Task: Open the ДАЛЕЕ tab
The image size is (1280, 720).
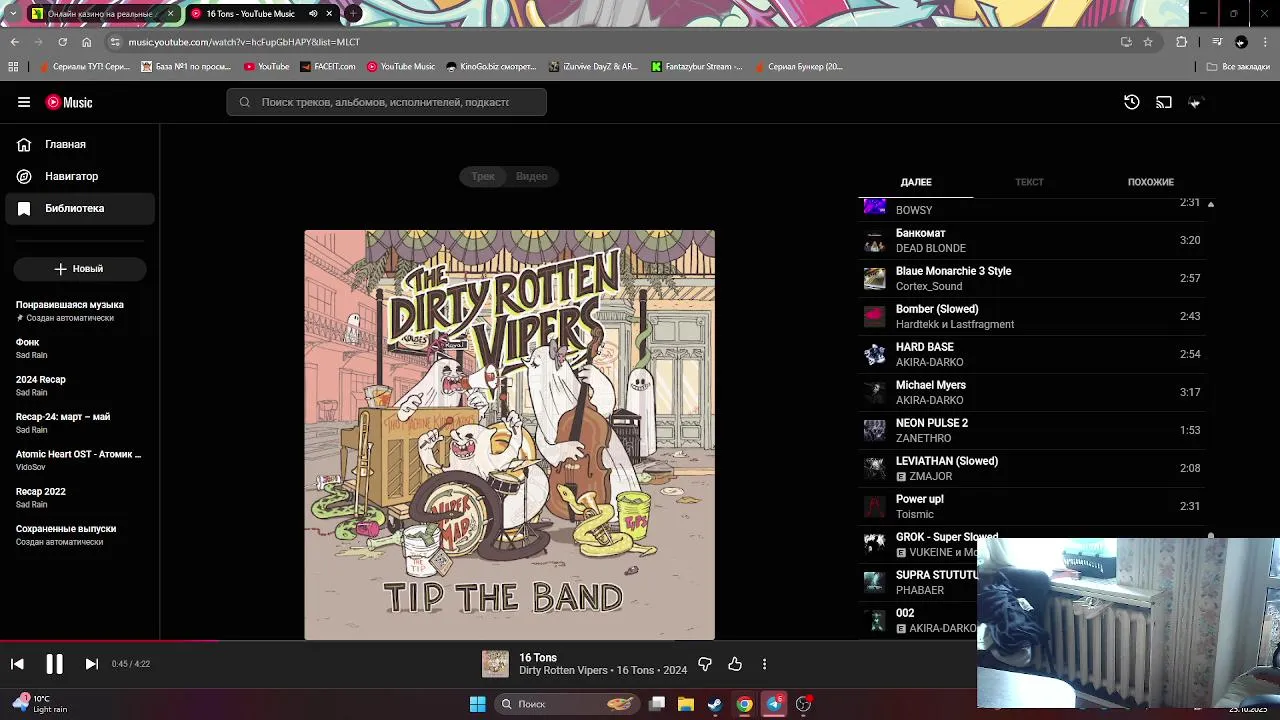Action: (x=916, y=182)
